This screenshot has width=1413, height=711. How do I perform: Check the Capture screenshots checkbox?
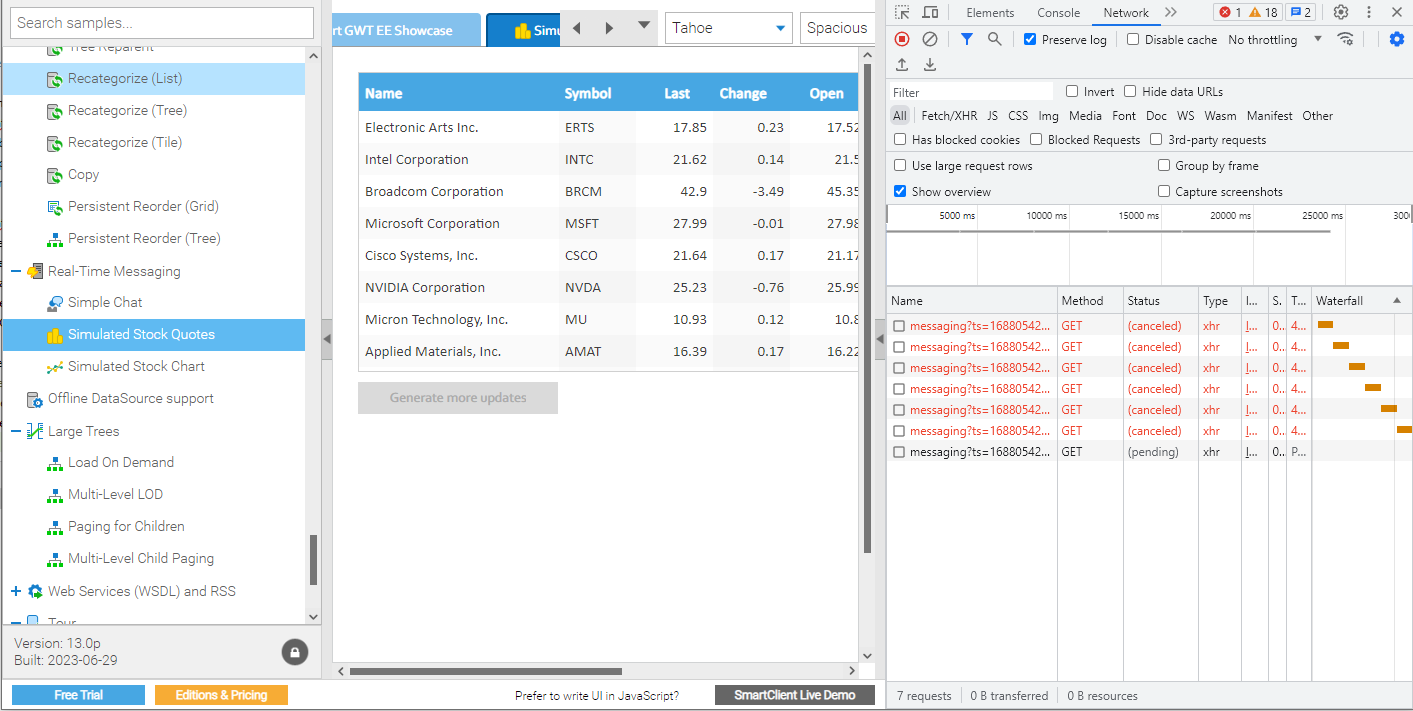coord(1164,191)
